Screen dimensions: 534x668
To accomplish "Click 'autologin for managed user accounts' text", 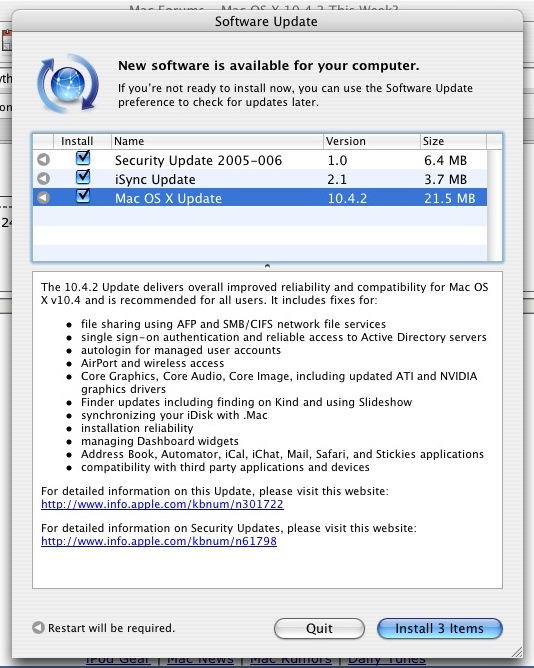I will [x=181, y=350].
